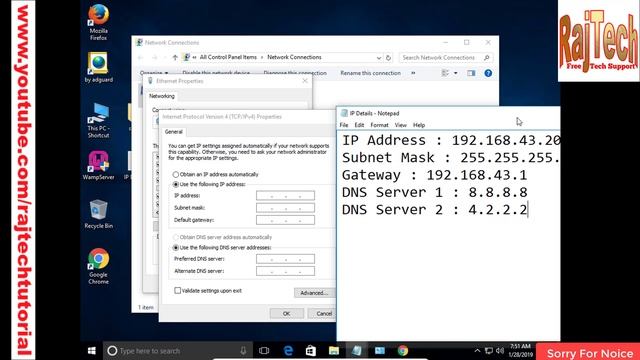
Task: Open volume control tray icon
Action: point(500,351)
